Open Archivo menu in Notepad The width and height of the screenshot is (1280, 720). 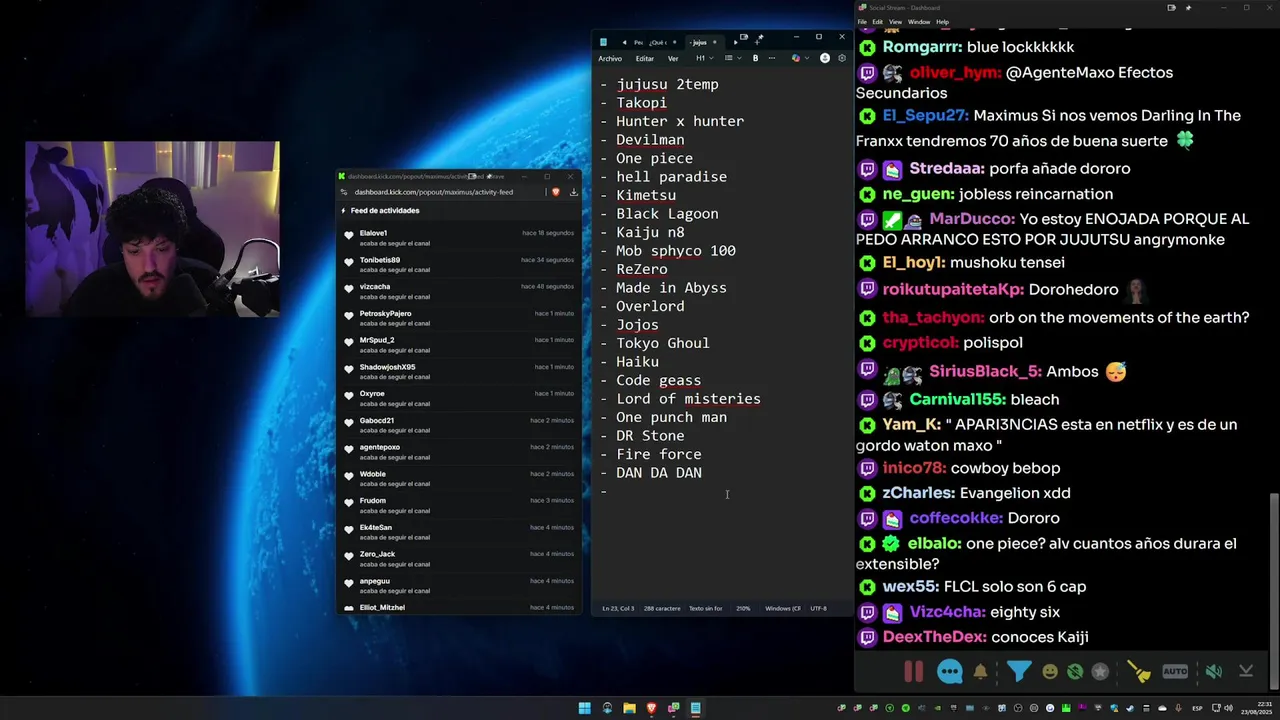(x=610, y=58)
